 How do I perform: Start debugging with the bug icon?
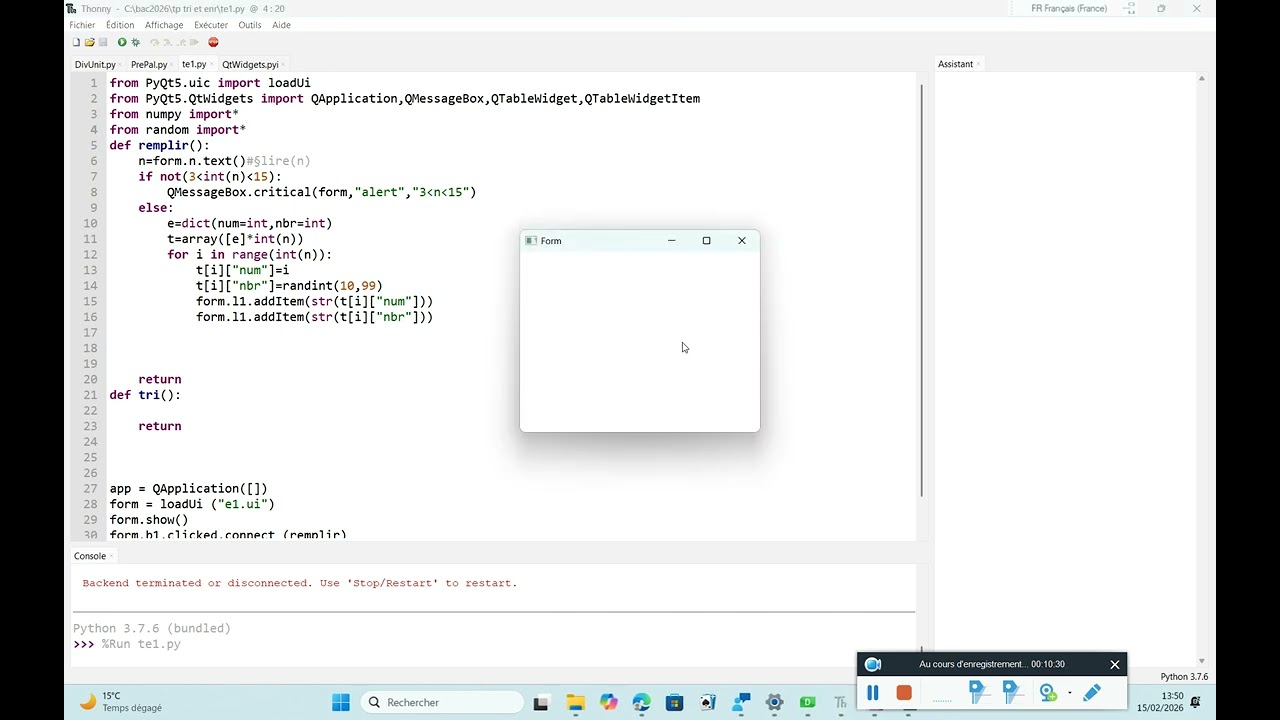(136, 42)
